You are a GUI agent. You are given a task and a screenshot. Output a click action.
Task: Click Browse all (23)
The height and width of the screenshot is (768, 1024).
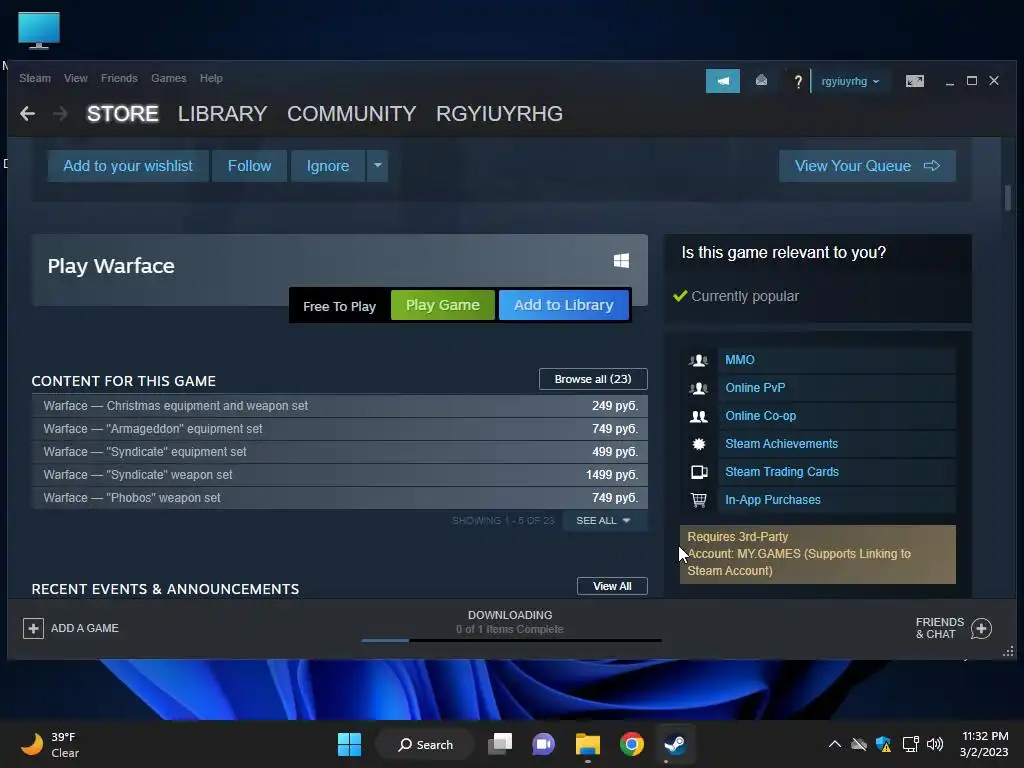593,379
